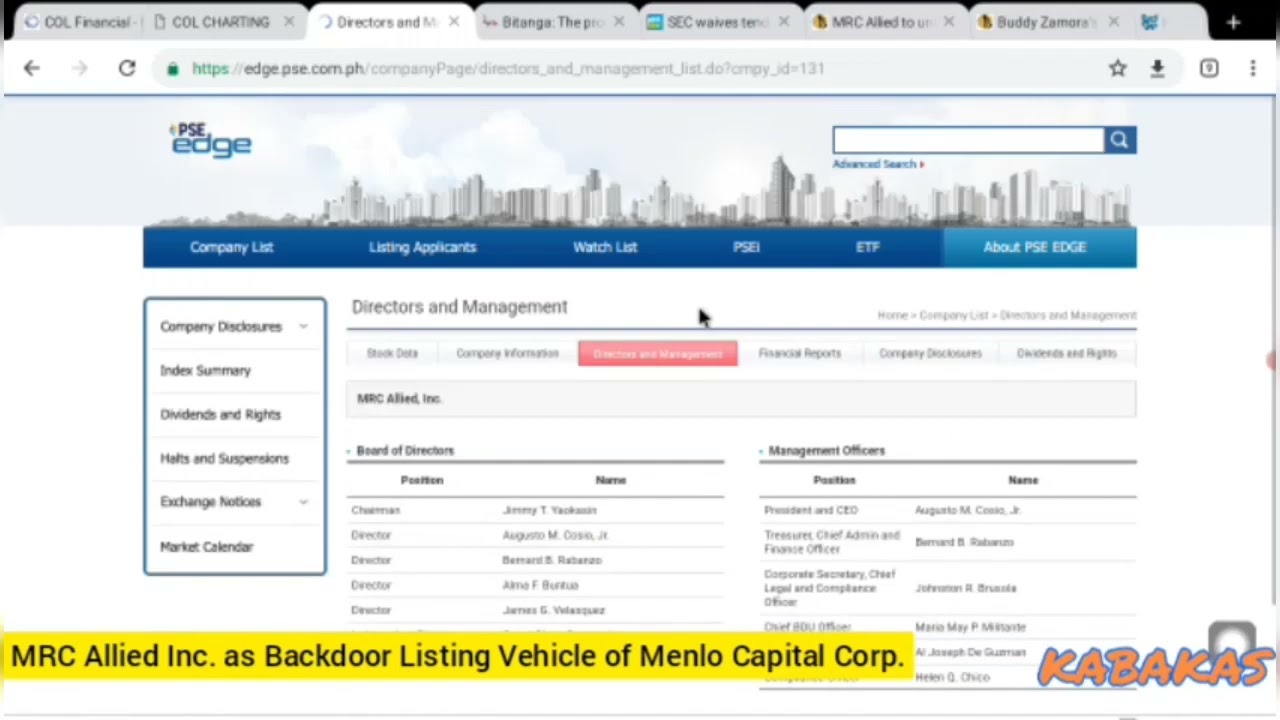Click the Home breadcrumb link

892,315
